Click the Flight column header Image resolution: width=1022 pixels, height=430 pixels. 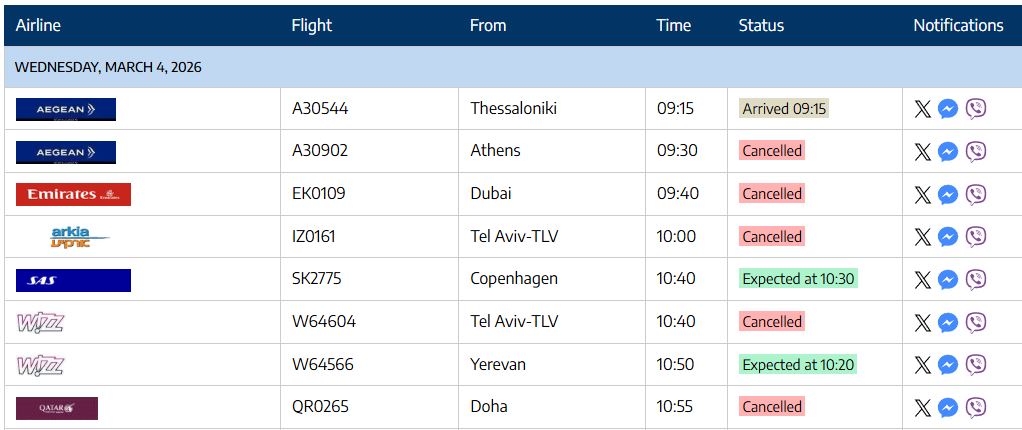311,25
